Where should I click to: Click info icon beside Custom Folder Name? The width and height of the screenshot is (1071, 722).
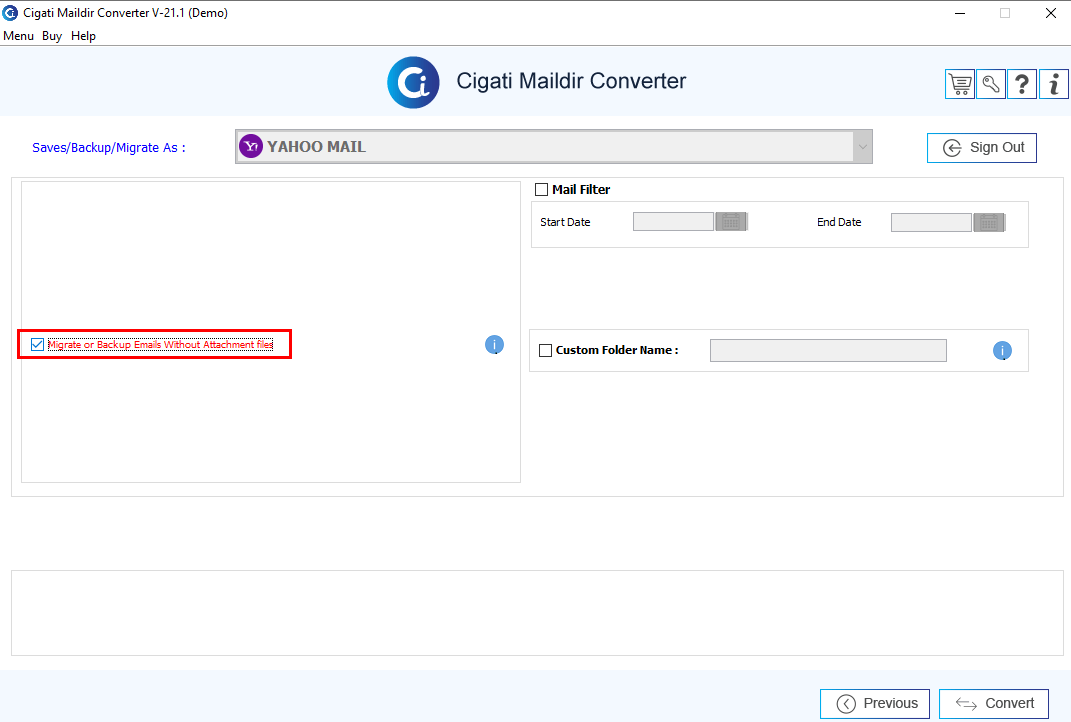[x=1002, y=350]
